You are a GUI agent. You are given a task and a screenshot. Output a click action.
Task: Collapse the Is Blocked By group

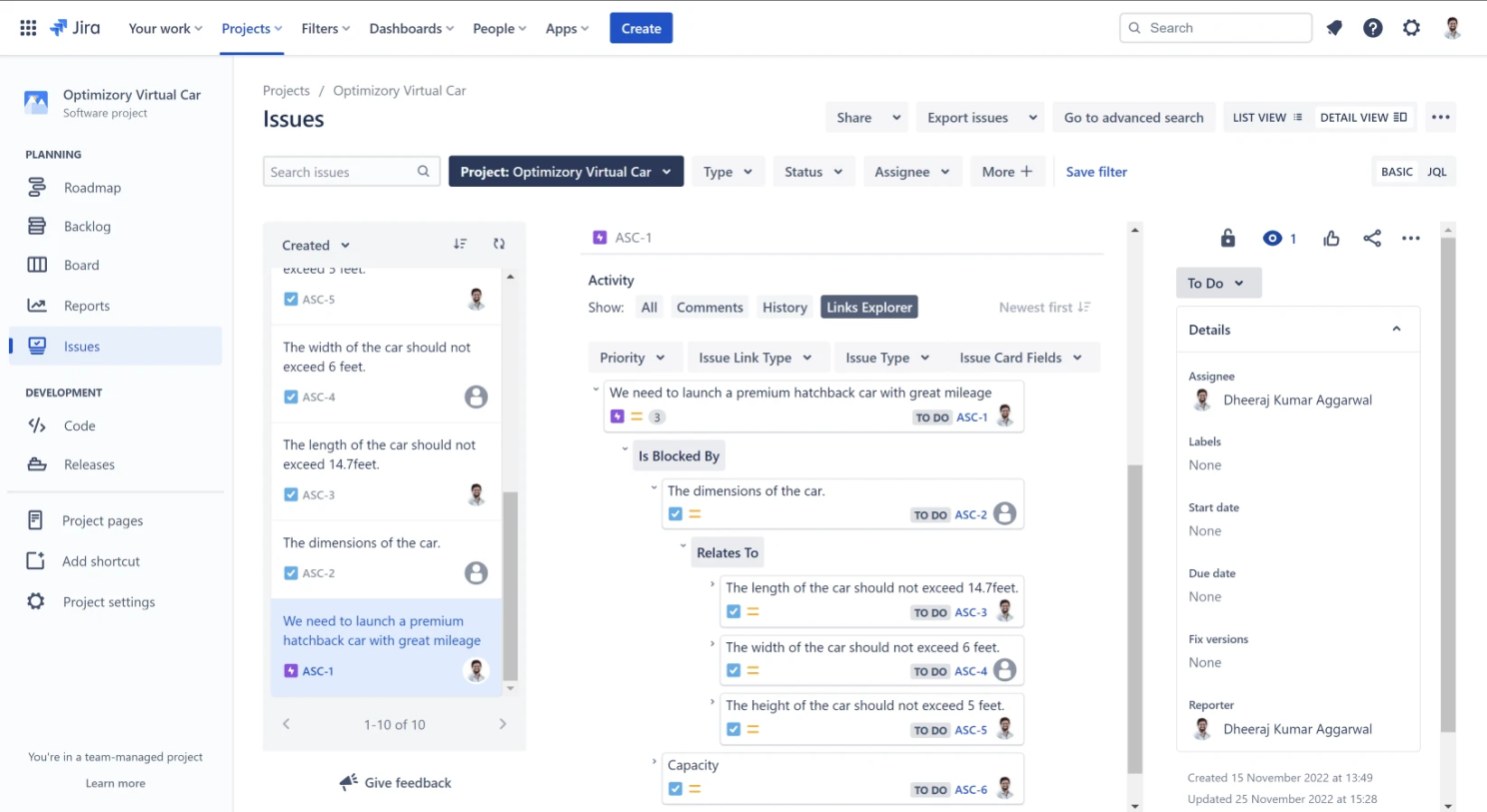pyautogui.click(x=626, y=449)
